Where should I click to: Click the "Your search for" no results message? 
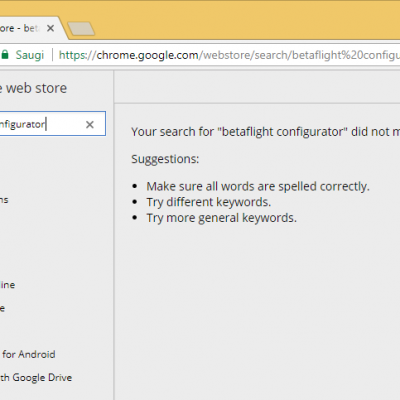[x=265, y=132]
